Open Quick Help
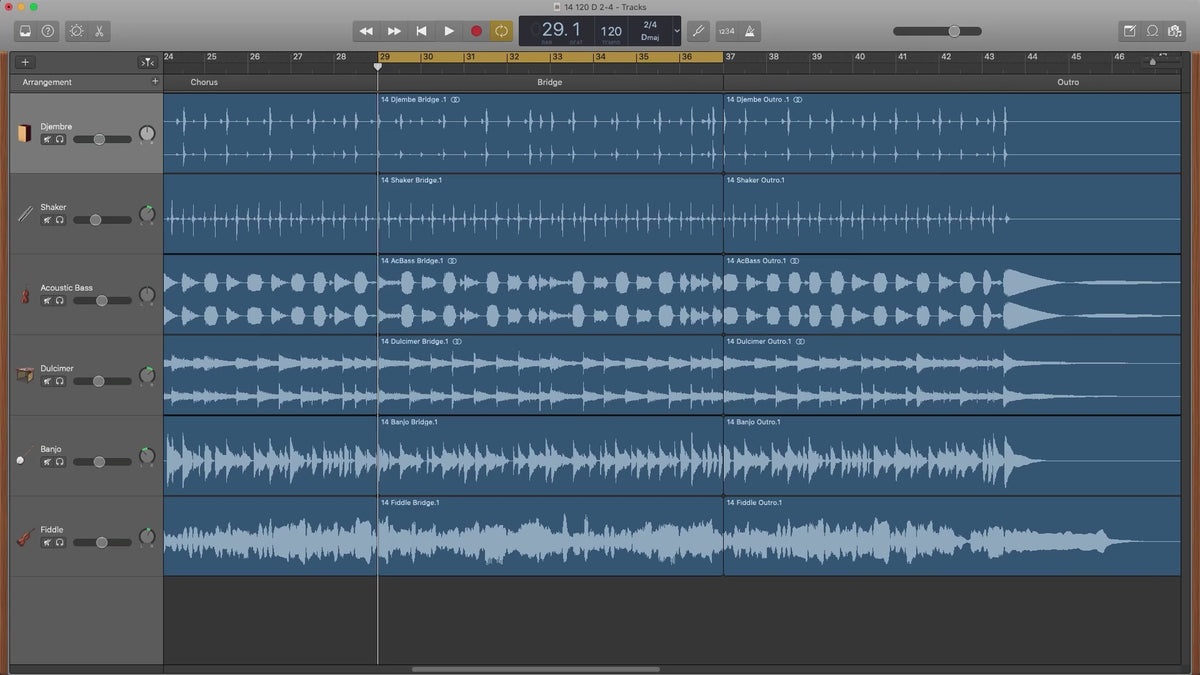This screenshot has height=675, width=1200. pos(48,31)
